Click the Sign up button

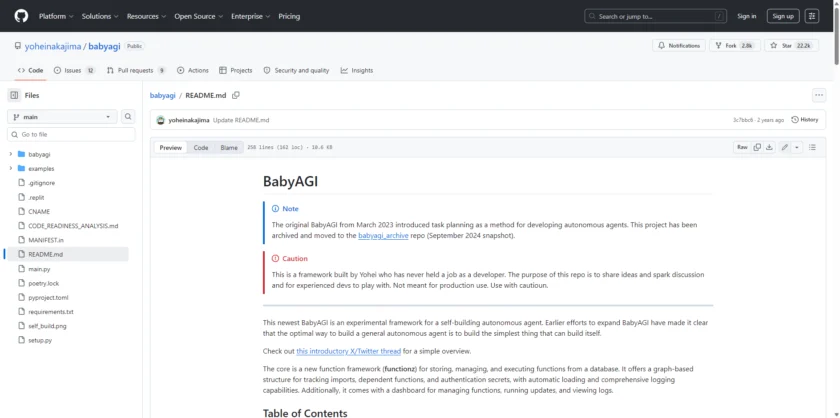pos(783,16)
